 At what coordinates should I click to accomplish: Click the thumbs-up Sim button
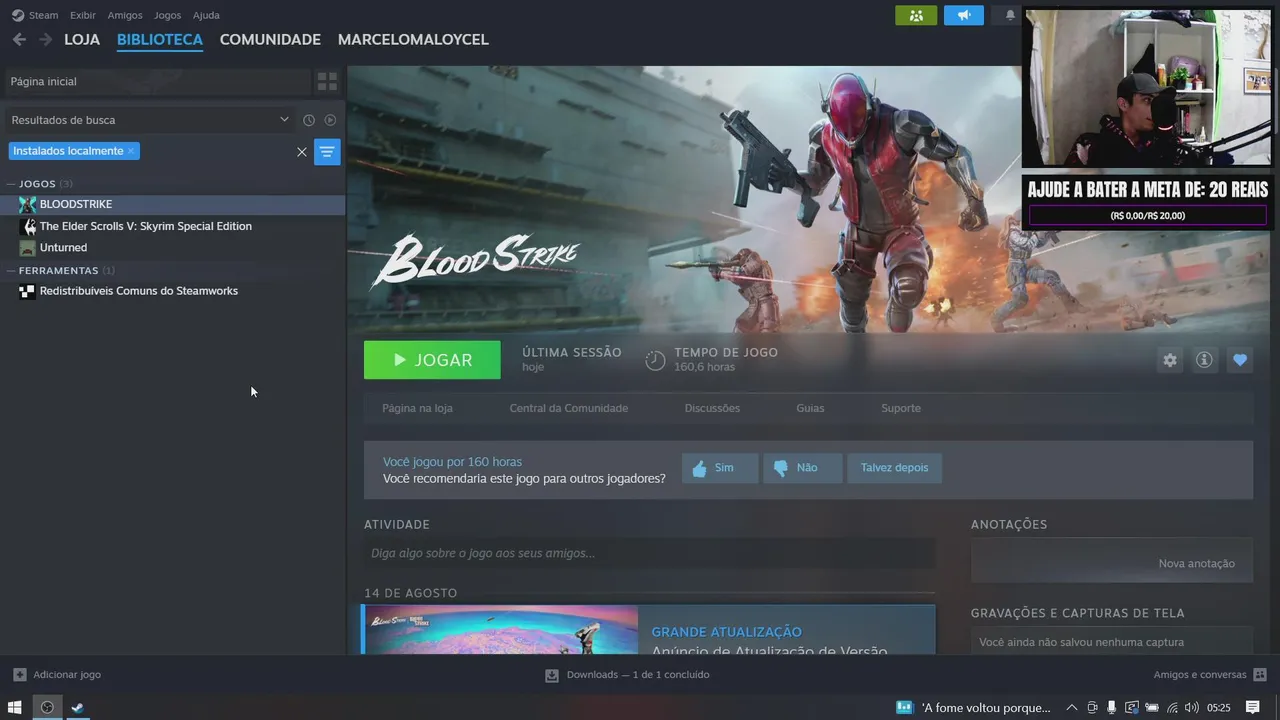720,468
